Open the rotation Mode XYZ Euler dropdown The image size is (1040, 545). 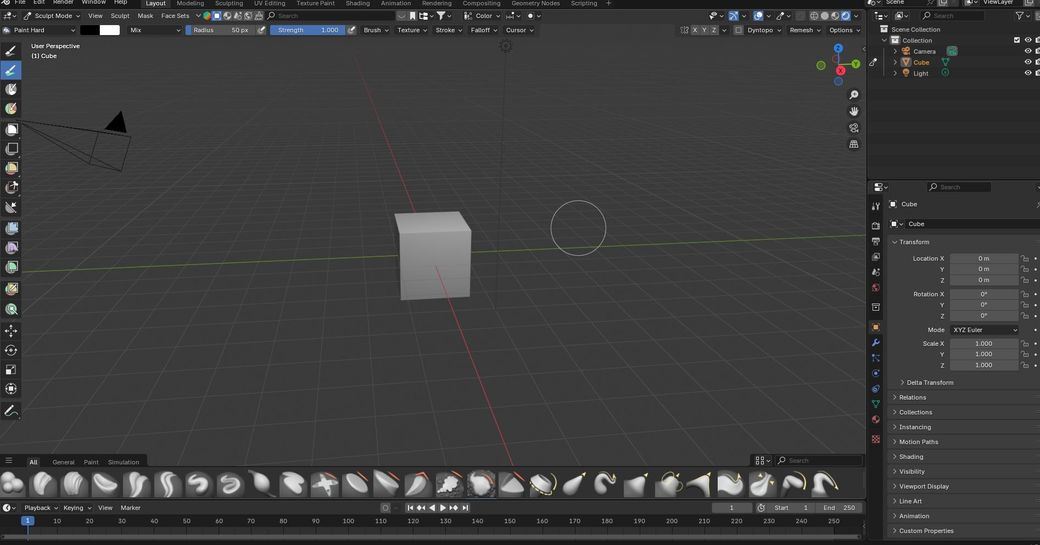[984, 330]
